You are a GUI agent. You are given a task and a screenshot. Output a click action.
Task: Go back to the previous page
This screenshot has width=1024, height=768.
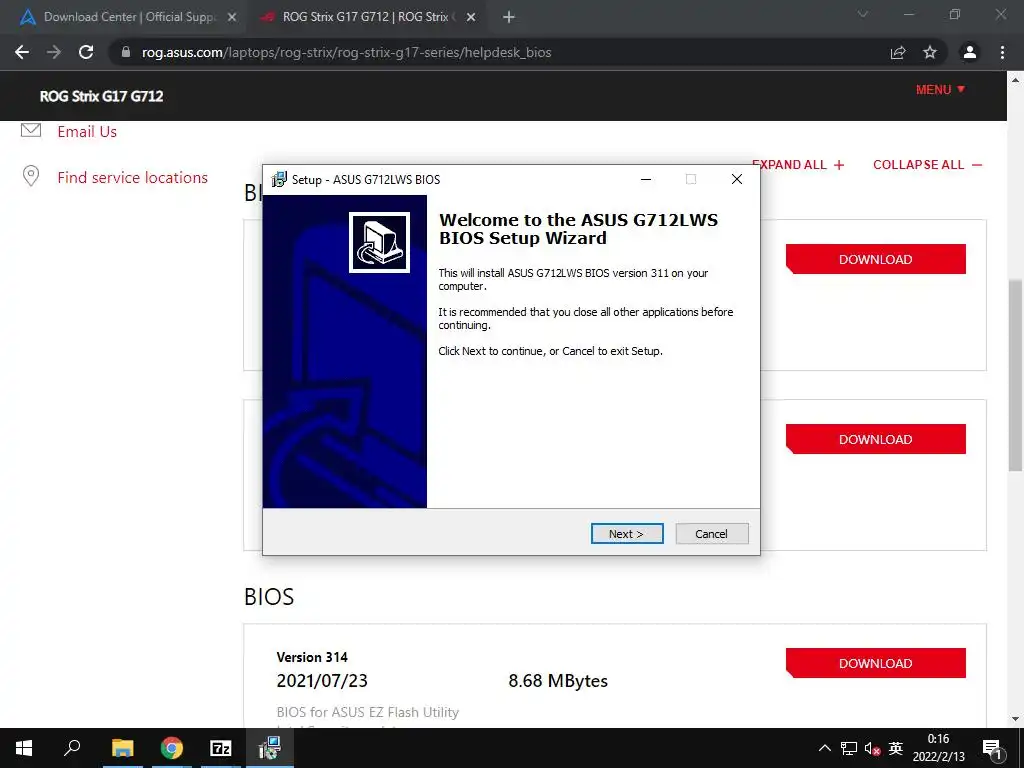tap(22, 52)
